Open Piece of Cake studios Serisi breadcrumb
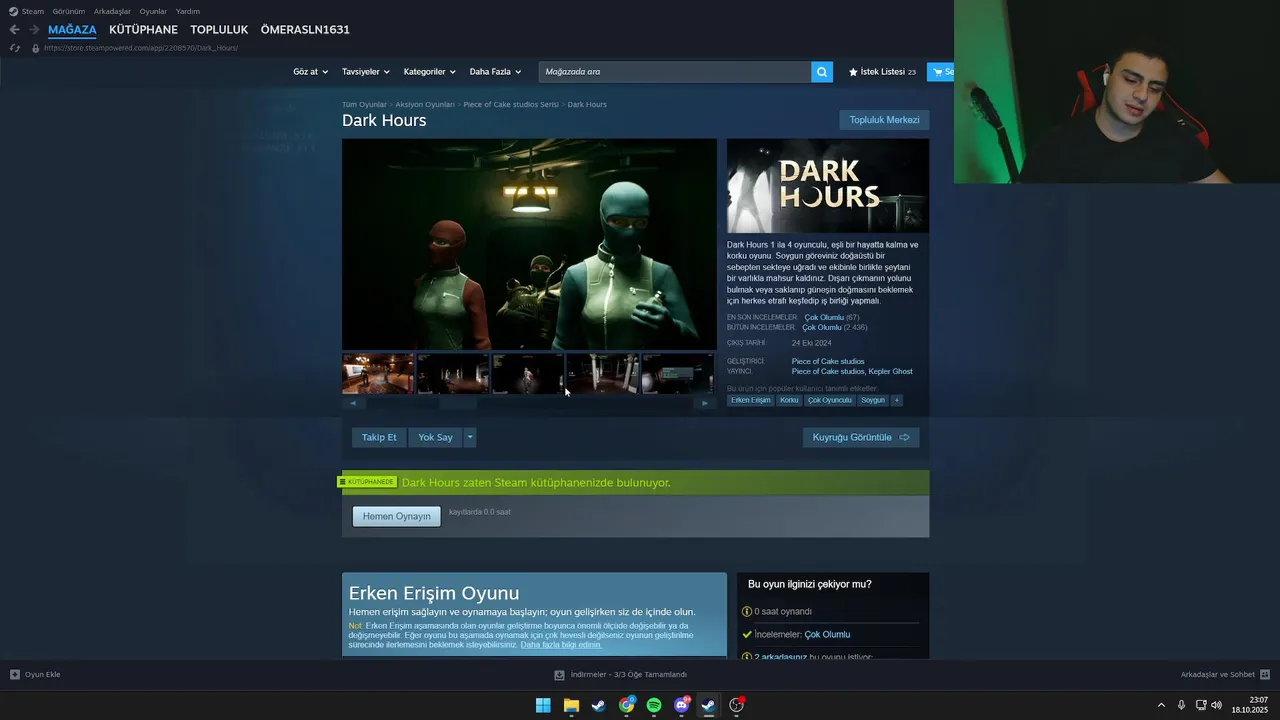 (x=511, y=104)
